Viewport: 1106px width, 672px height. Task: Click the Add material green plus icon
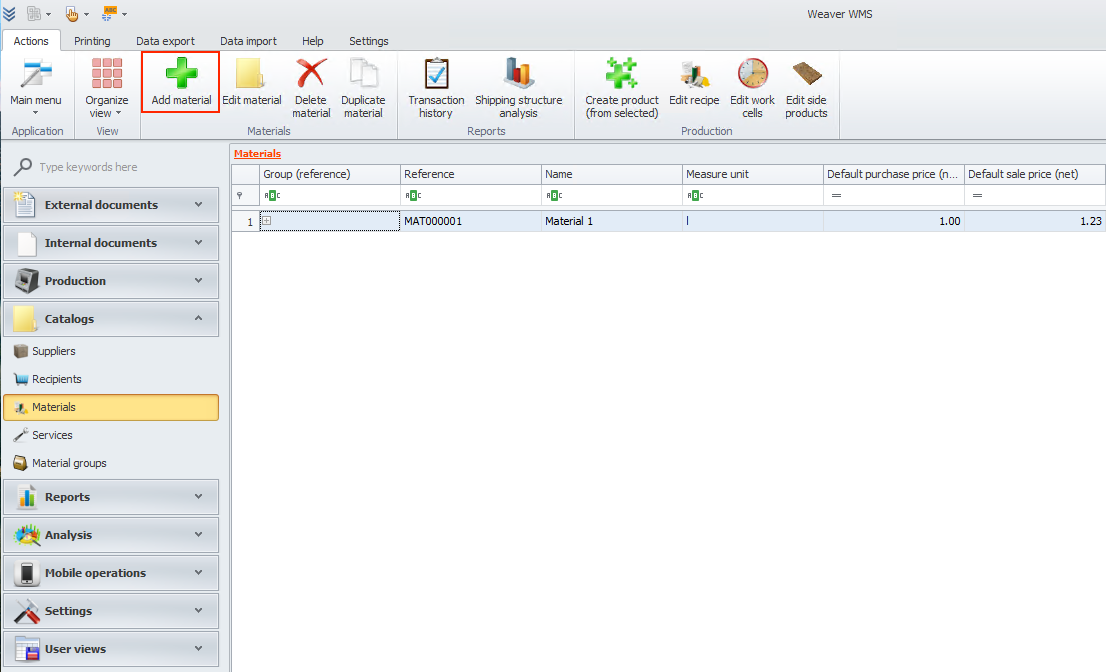tap(181, 73)
